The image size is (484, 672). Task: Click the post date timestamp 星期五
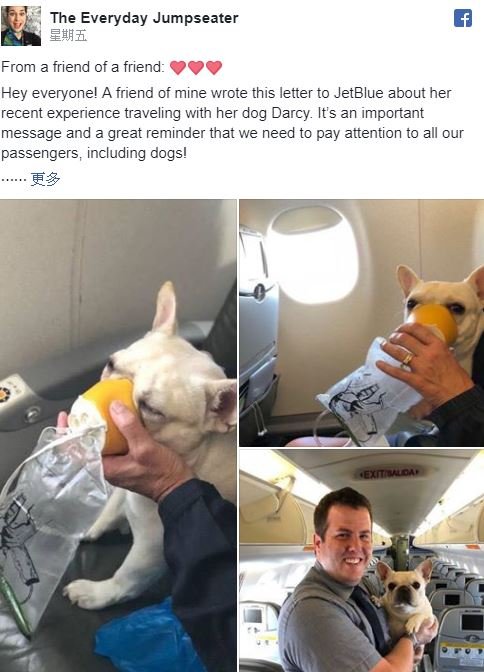click(69, 36)
